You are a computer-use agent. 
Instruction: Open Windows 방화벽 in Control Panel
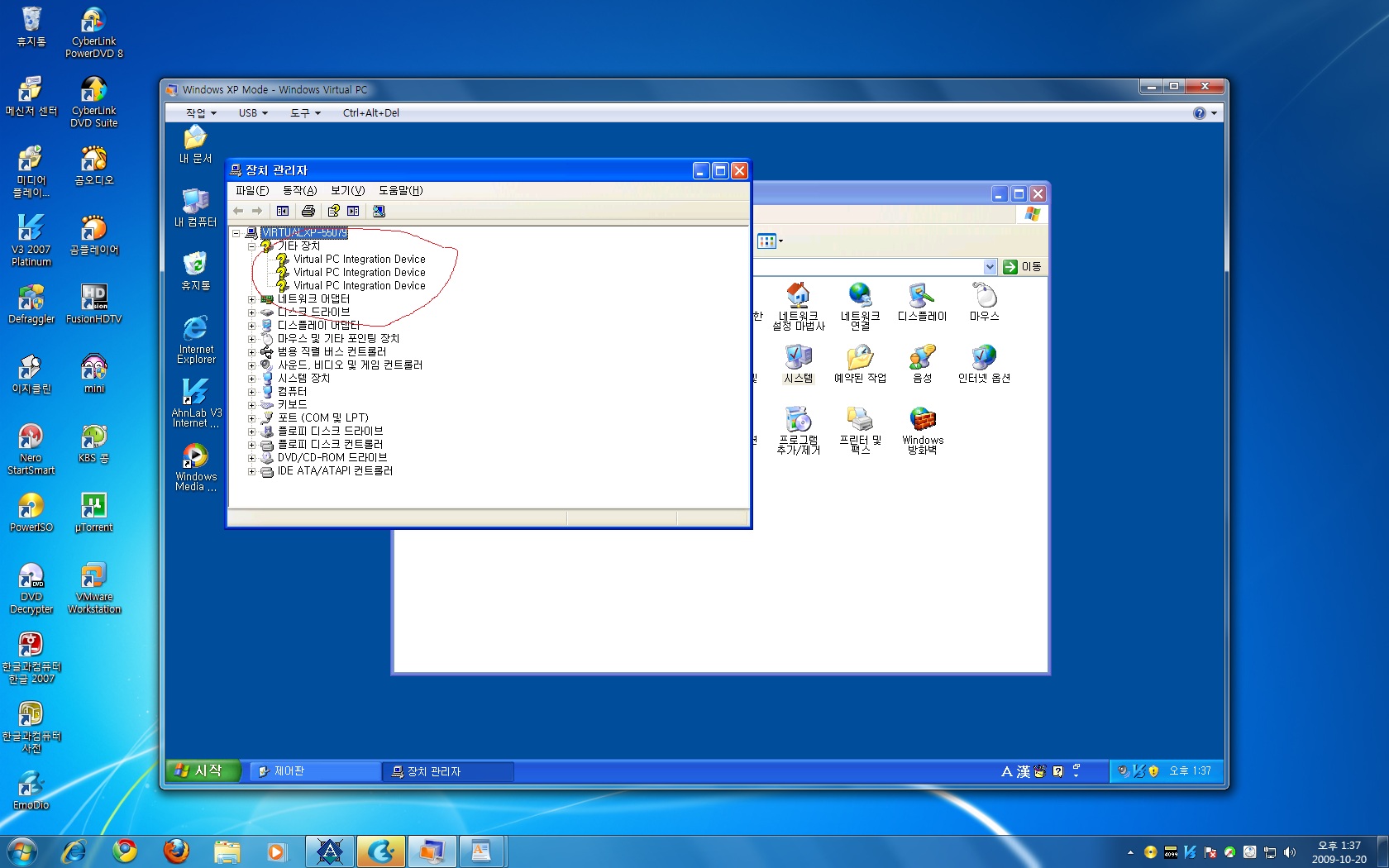point(923,430)
